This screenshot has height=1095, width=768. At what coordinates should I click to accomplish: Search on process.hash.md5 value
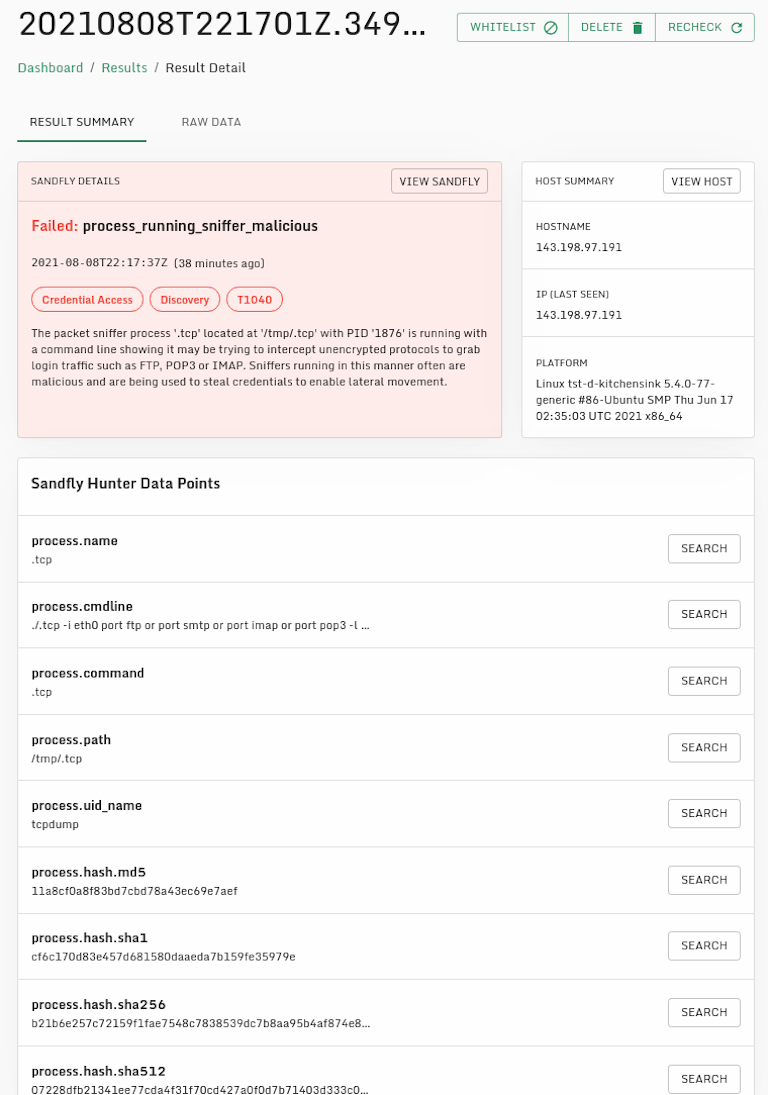[x=704, y=880]
